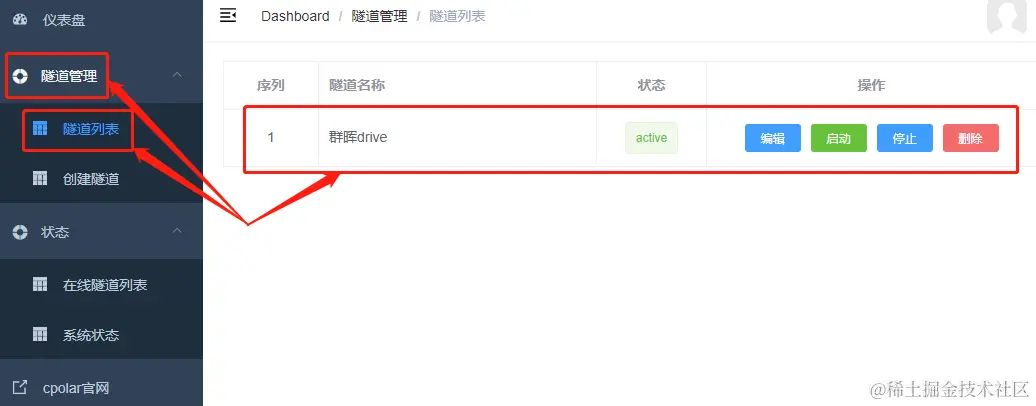This screenshot has height=406, width=1036.
Task: Click the blue 编辑 button
Action: (772, 138)
